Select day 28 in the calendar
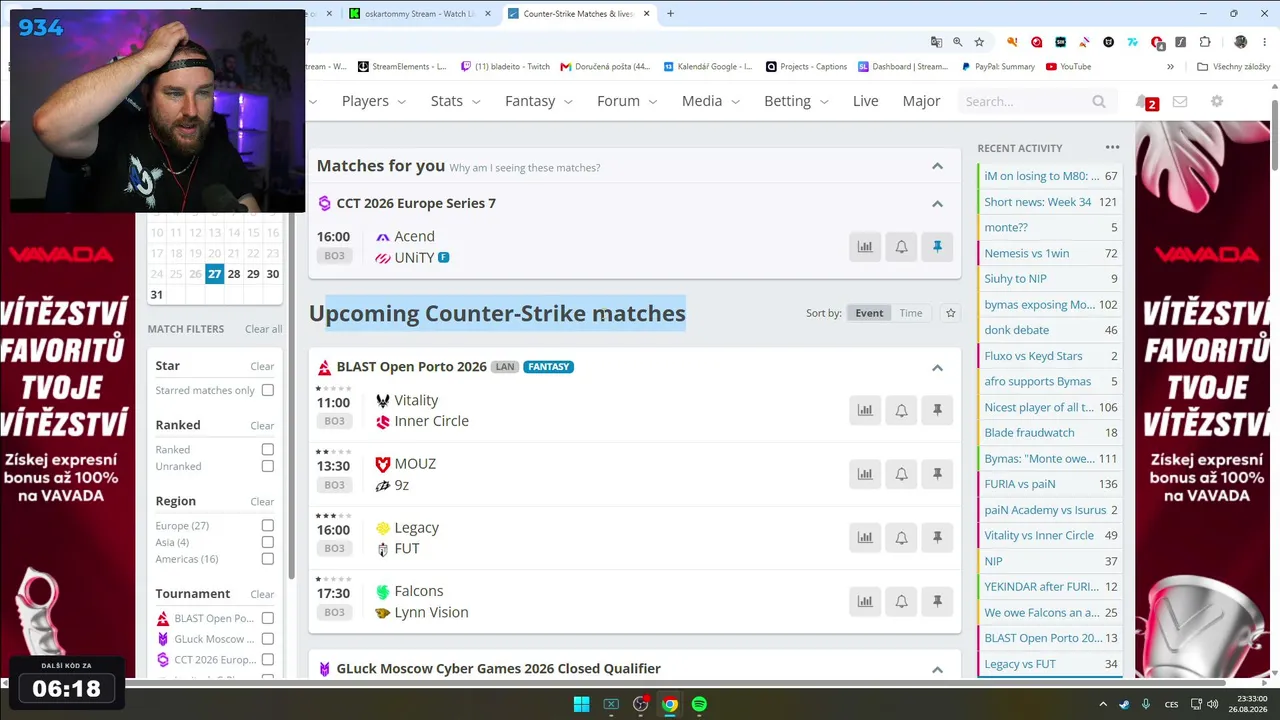This screenshot has width=1280, height=720. [x=234, y=274]
